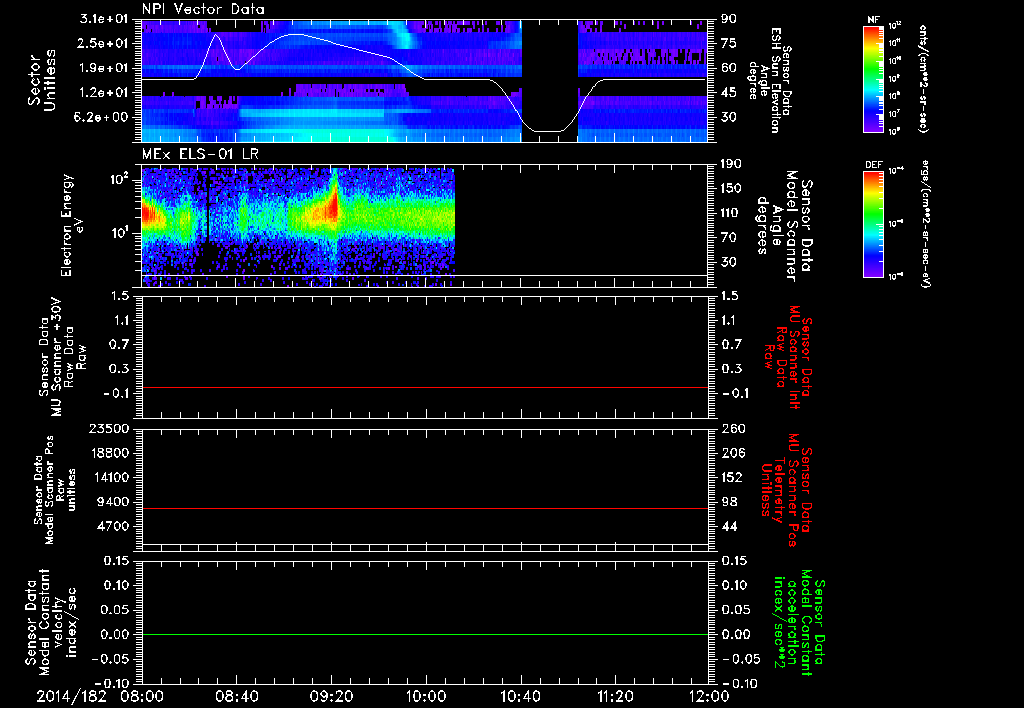Image resolution: width=1024 pixels, height=708 pixels.
Task: Click the 1.2e+01 sector tick label
Action: pos(104,93)
